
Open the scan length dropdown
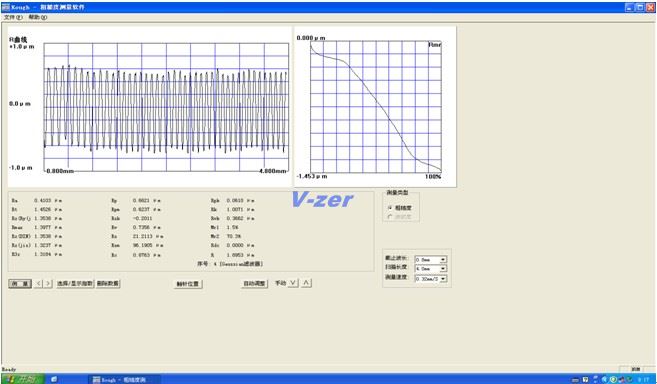click(443, 269)
